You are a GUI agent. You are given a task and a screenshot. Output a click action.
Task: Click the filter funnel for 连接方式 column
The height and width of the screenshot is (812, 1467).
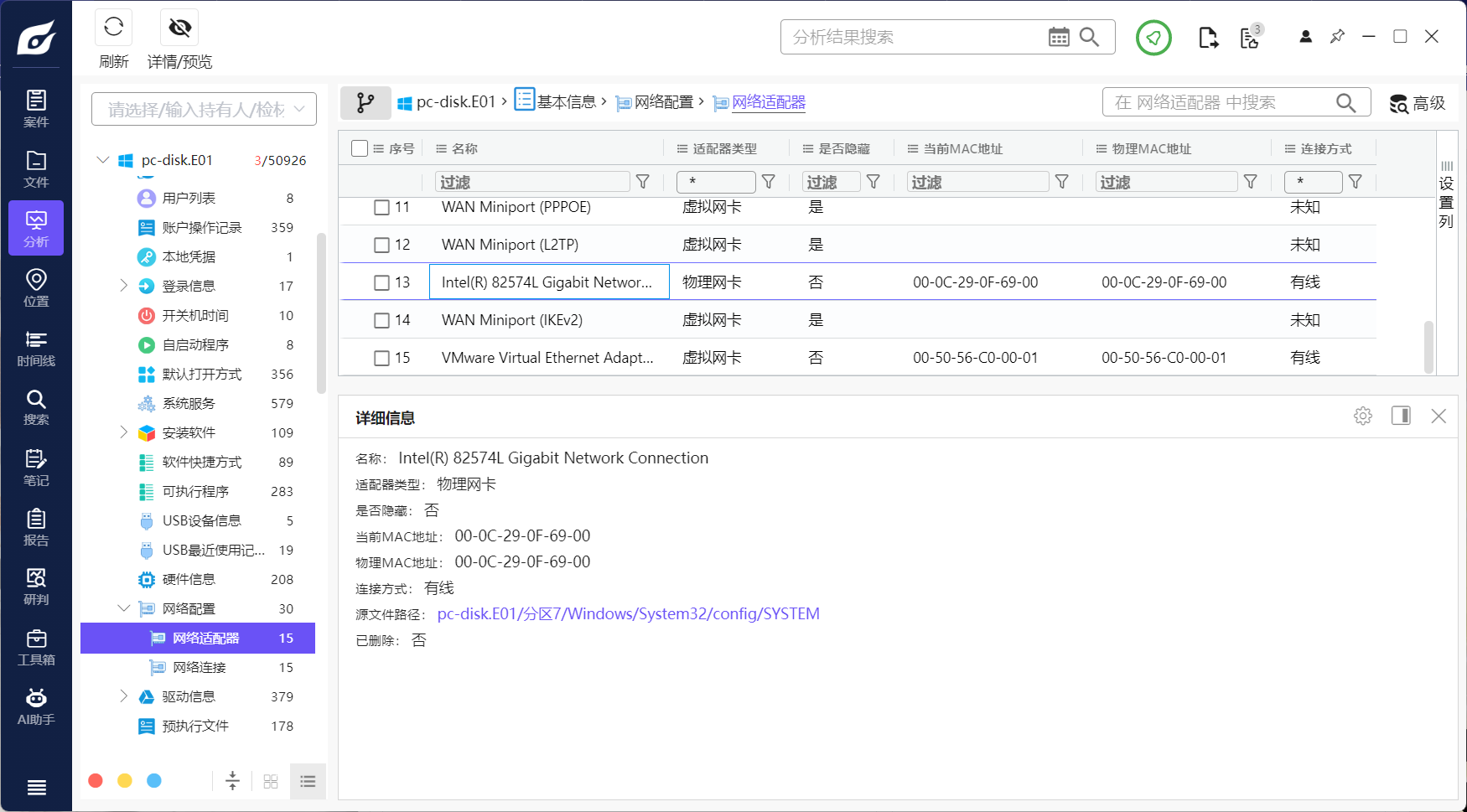pyautogui.click(x=1356, y=182)
